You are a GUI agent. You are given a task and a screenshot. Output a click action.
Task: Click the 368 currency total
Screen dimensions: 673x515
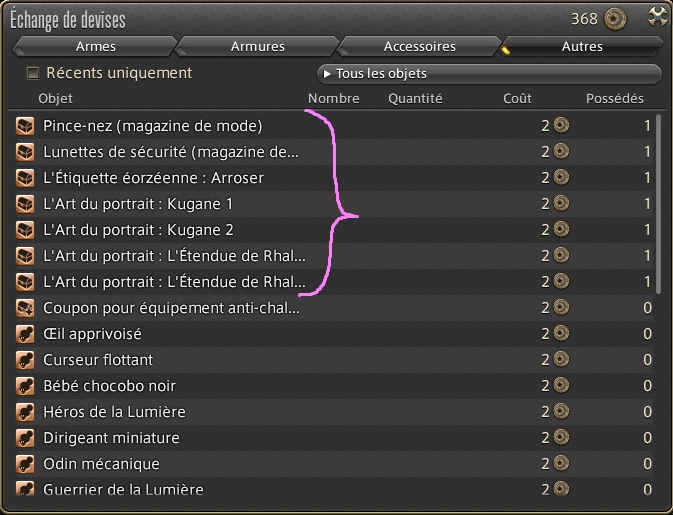[584, 19]
